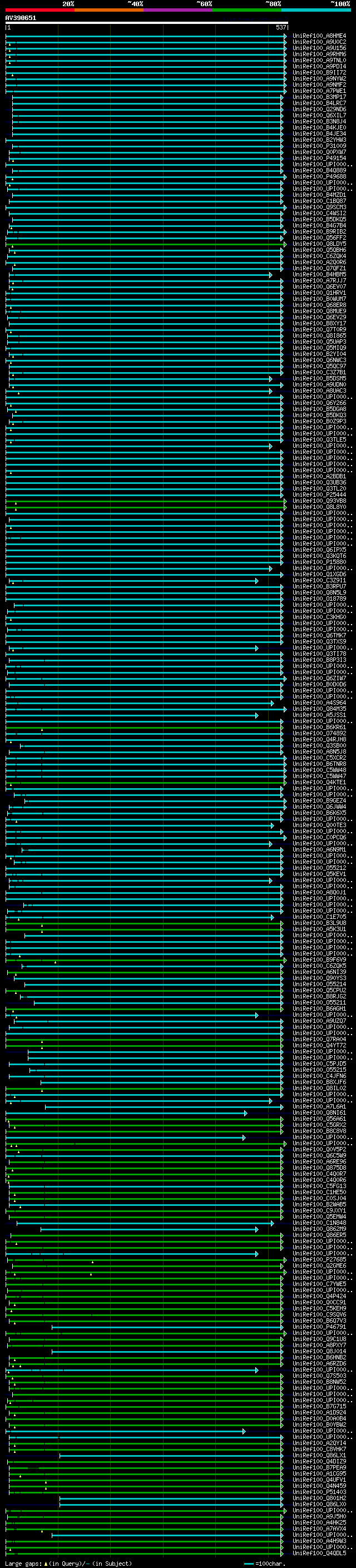Screen dimensions: 356x1568
Task: Open the UniRef100_P25444 entry
Action: (319, 495)
